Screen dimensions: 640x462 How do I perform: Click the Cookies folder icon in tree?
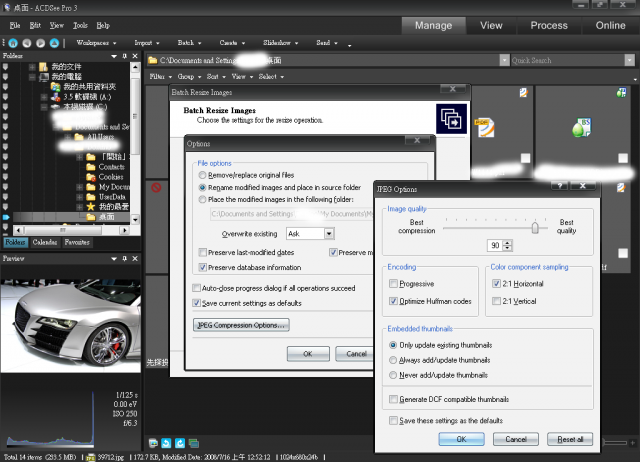[91, 177]
